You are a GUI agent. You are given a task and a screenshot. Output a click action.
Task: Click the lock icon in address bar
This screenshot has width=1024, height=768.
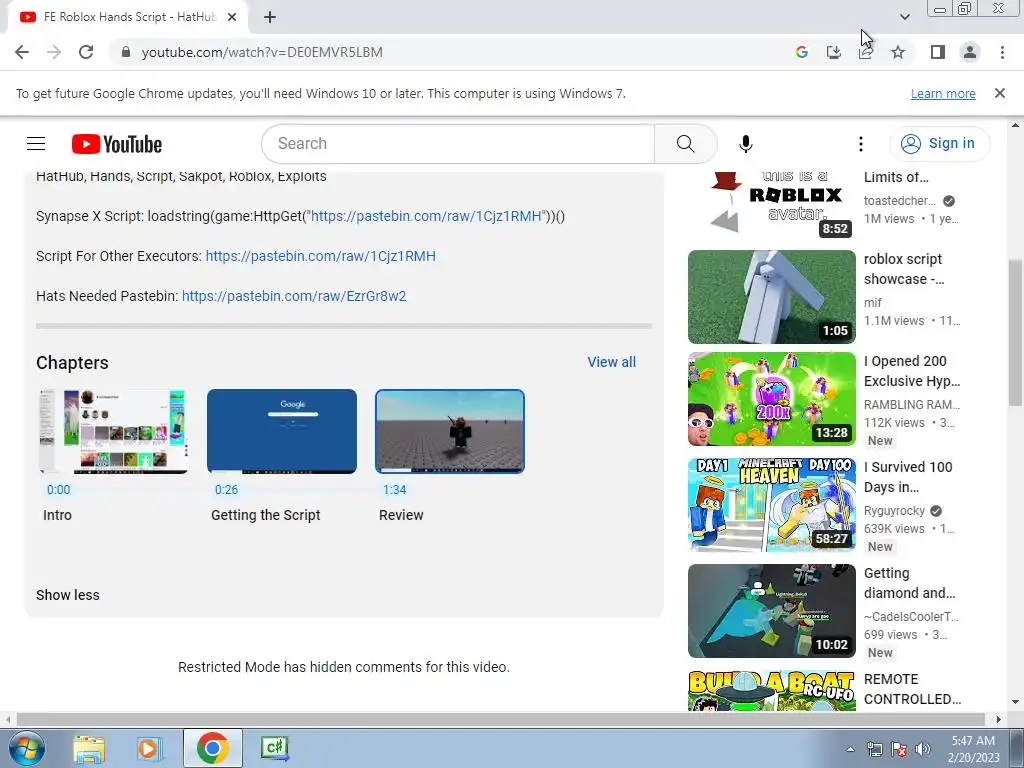click(x=126, y=52)
